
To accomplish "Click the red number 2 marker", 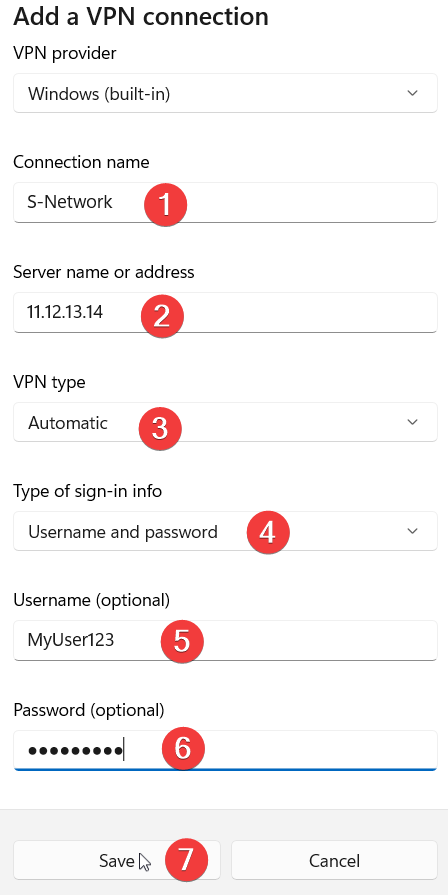I will (162, 316).
